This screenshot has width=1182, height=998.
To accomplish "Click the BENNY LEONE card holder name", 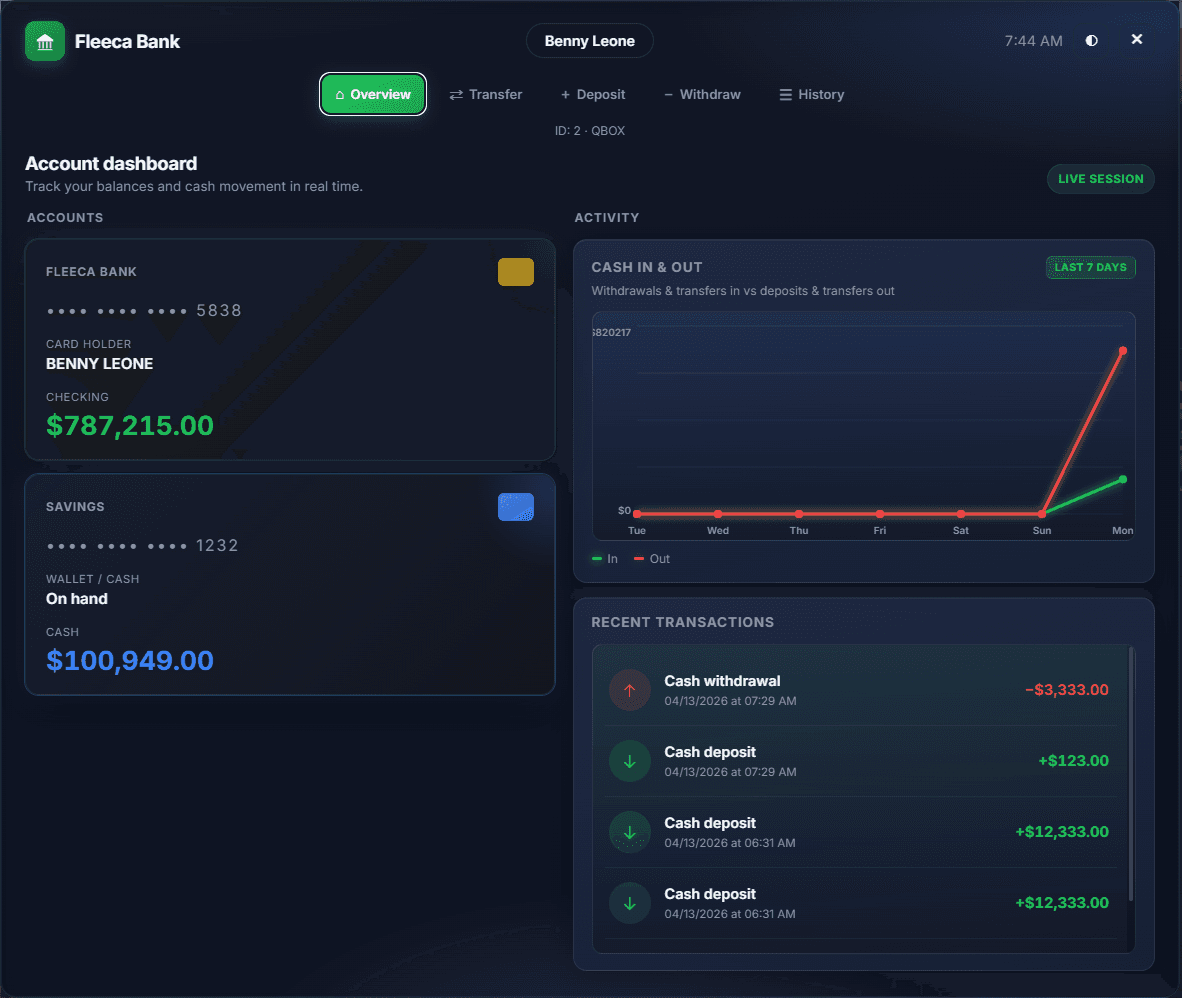I will tap(100, 364).
